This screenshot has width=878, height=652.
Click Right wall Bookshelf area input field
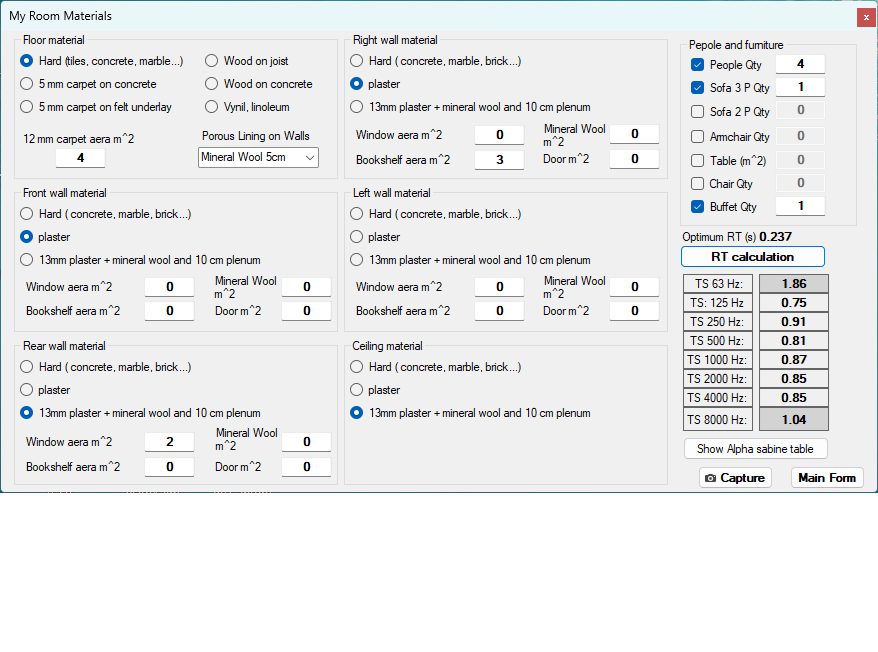coord(499,159)
